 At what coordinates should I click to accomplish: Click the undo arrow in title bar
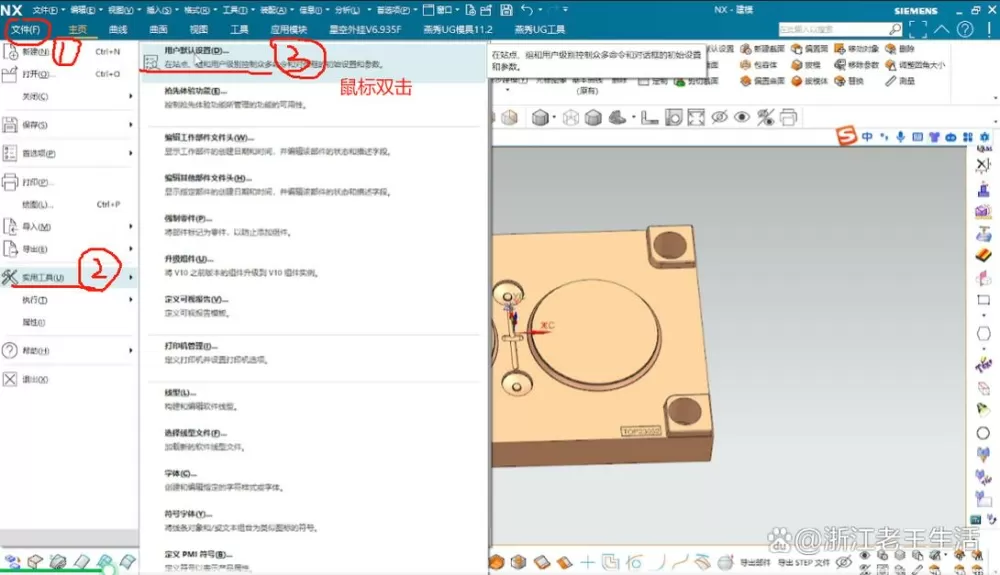[x=527, y=10]
